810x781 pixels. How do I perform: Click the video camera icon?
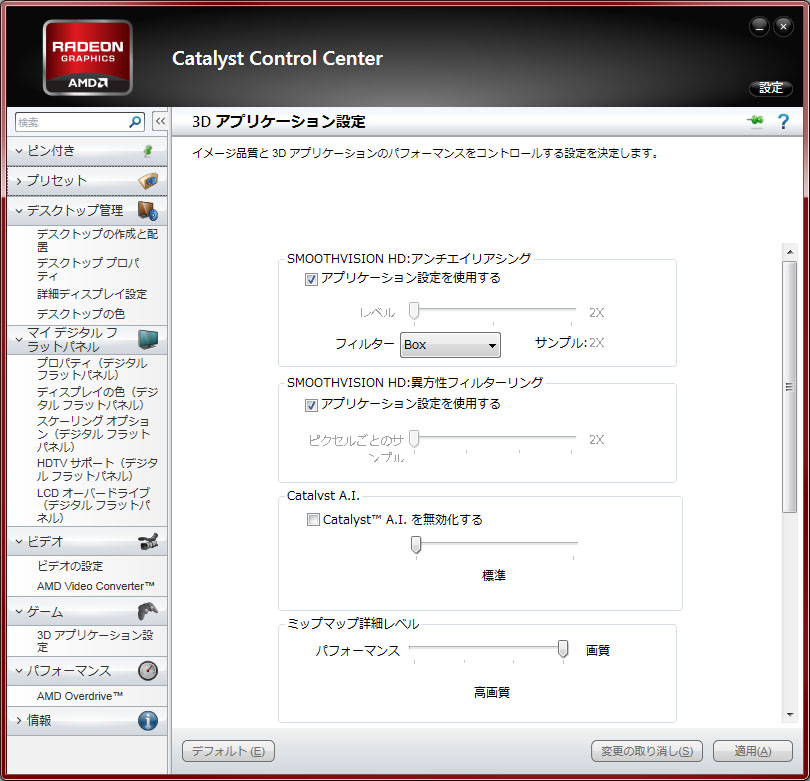pos(148,541)
